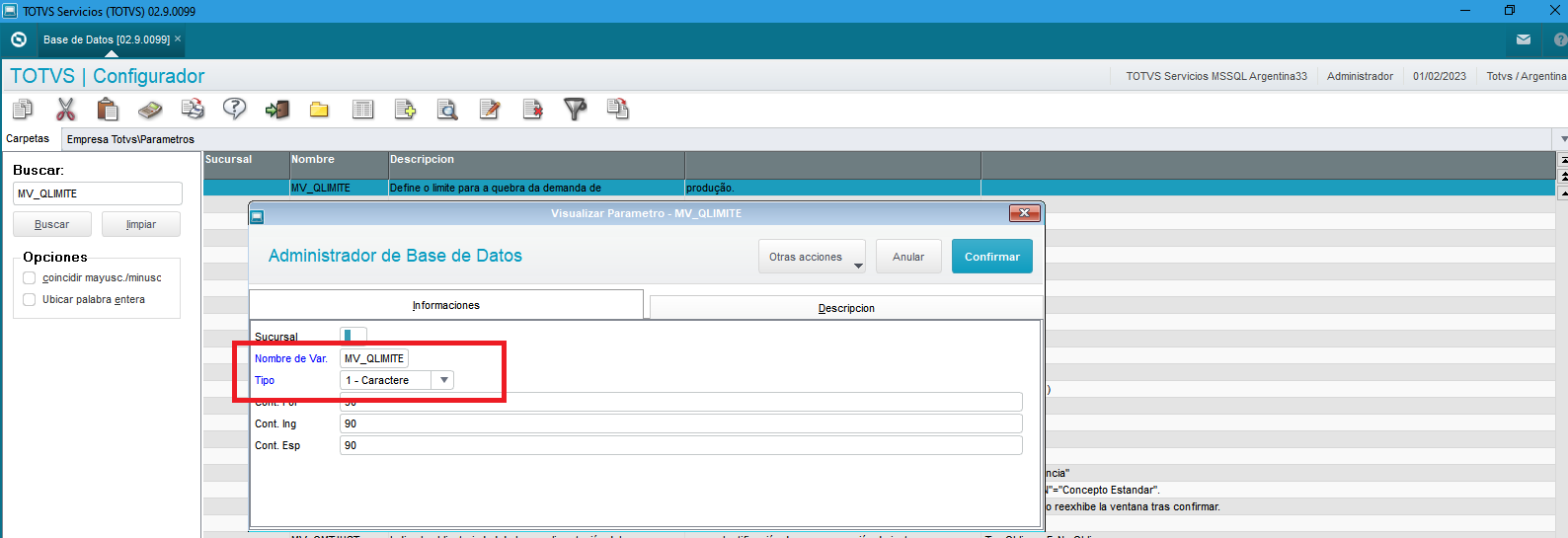This screenshot has width=1568, height=538.
Task: Click the Cut scissors icon
Action: point(65,109)
